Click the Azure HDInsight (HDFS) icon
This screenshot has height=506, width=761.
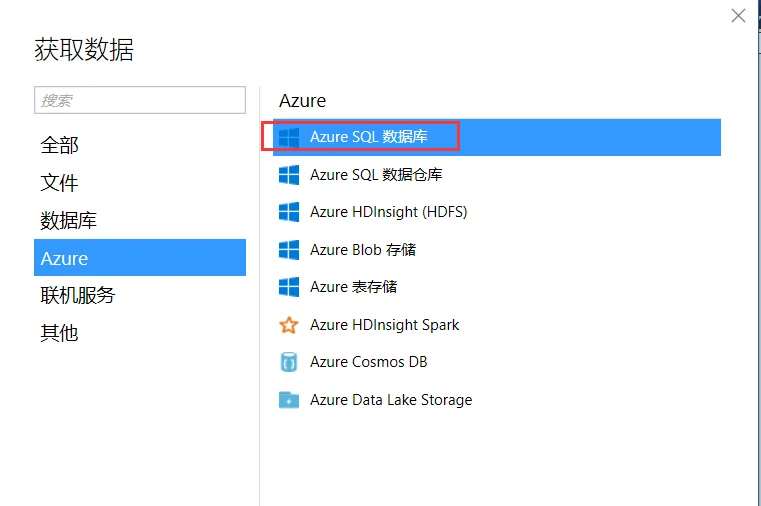pyautogui.click(x=289, y=212)
